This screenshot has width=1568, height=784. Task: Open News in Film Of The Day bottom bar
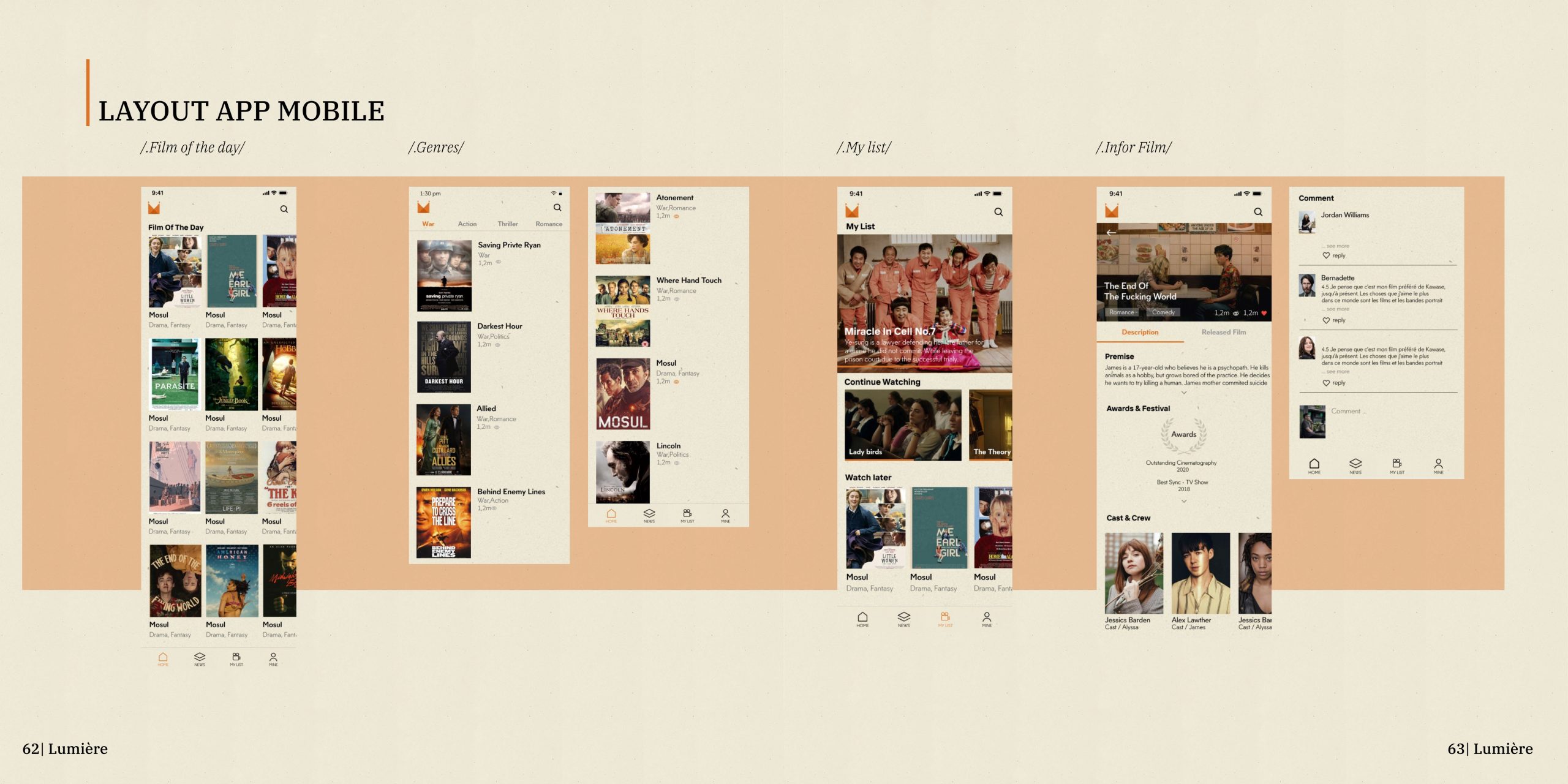pyautogui.click(x=200, y=659)
